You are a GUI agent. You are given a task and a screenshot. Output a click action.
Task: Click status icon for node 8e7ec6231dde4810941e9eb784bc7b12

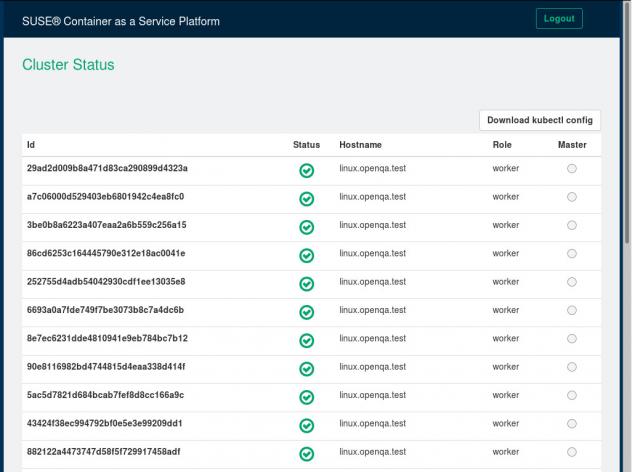[x=307, y=340]
